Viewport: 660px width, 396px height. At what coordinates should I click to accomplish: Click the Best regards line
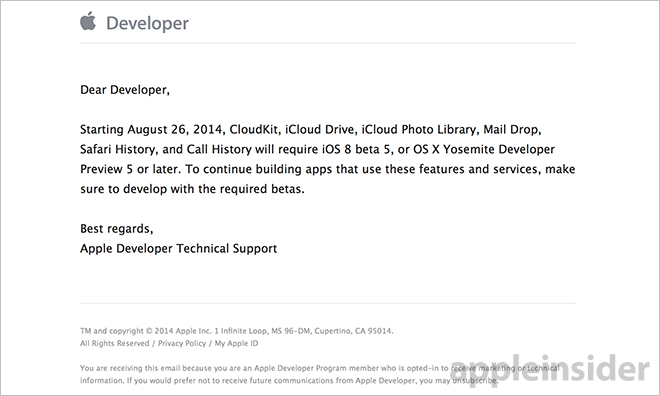(117, 229)
